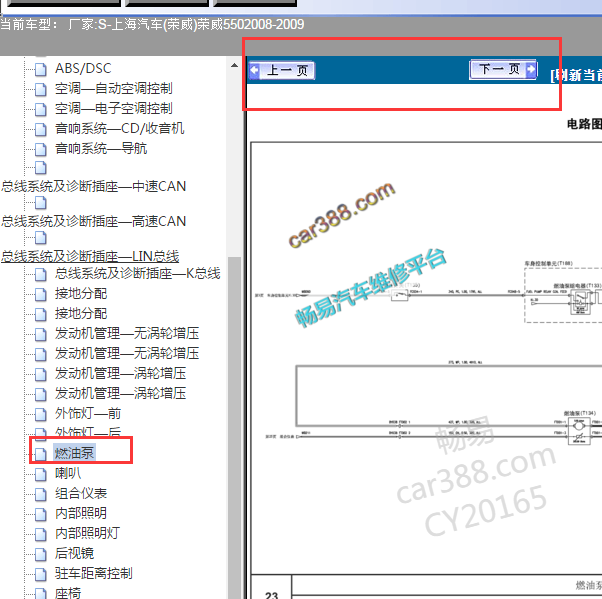Open 总线系统及诊断插座—高速CAN entry
Screen dimensions: 602x599
pos(94,221)
